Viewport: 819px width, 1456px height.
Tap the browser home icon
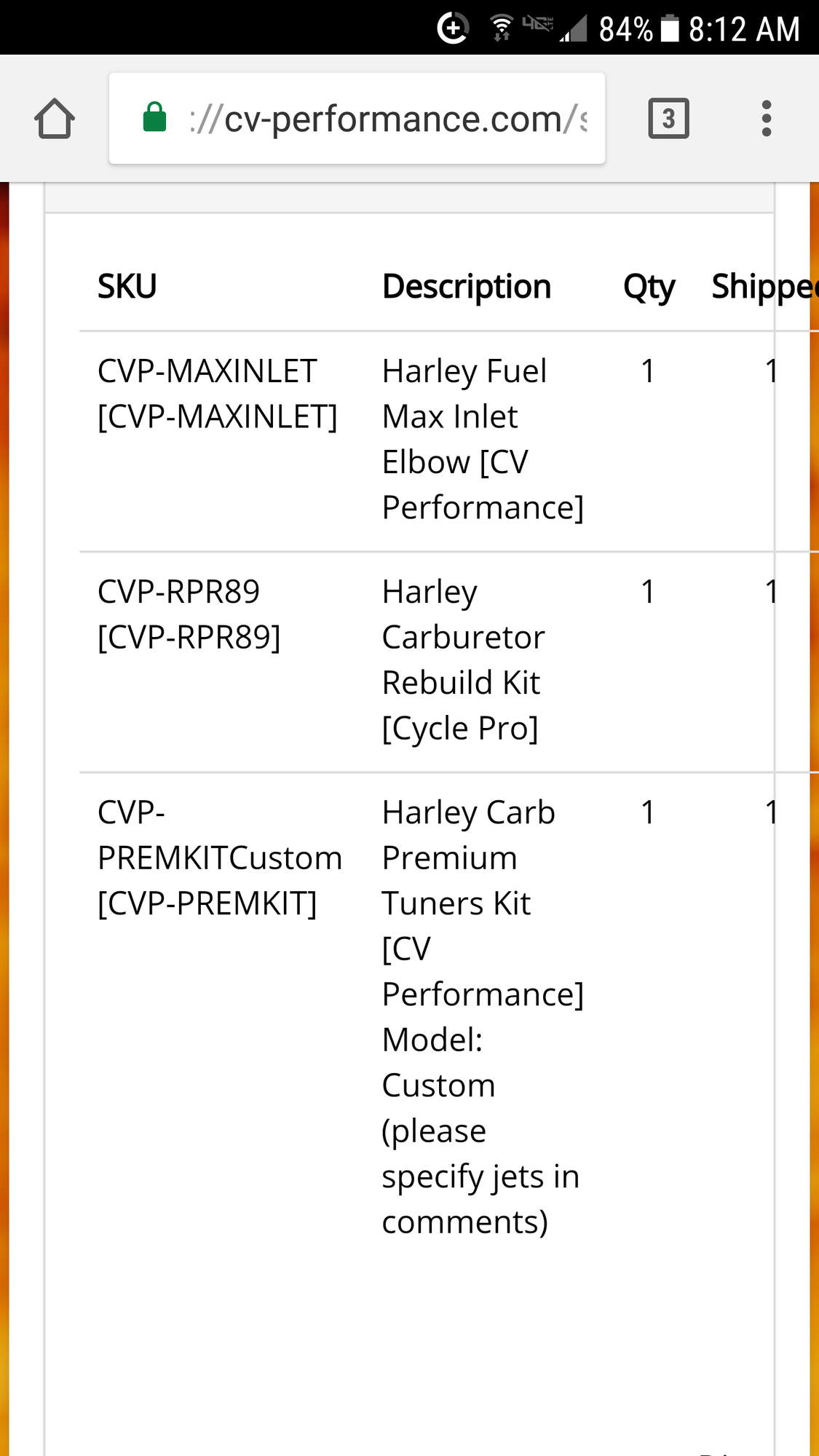tap(55, 119)
